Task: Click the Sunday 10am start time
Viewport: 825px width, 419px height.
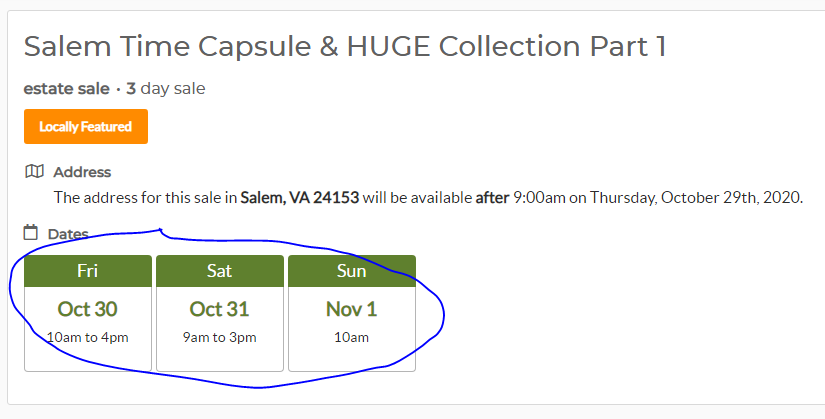Action: 351,337
